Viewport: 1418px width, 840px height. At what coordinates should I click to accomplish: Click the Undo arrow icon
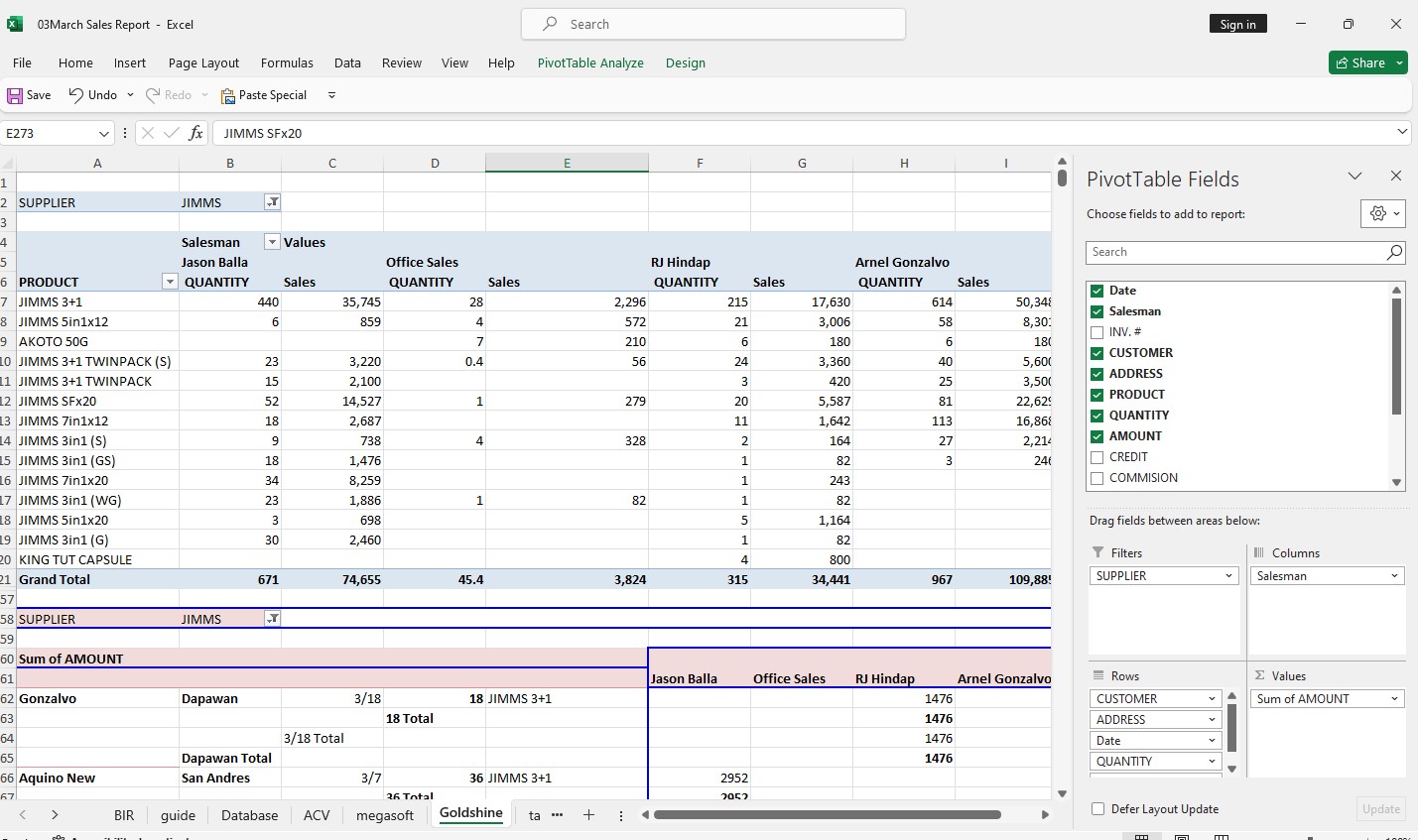76,95
